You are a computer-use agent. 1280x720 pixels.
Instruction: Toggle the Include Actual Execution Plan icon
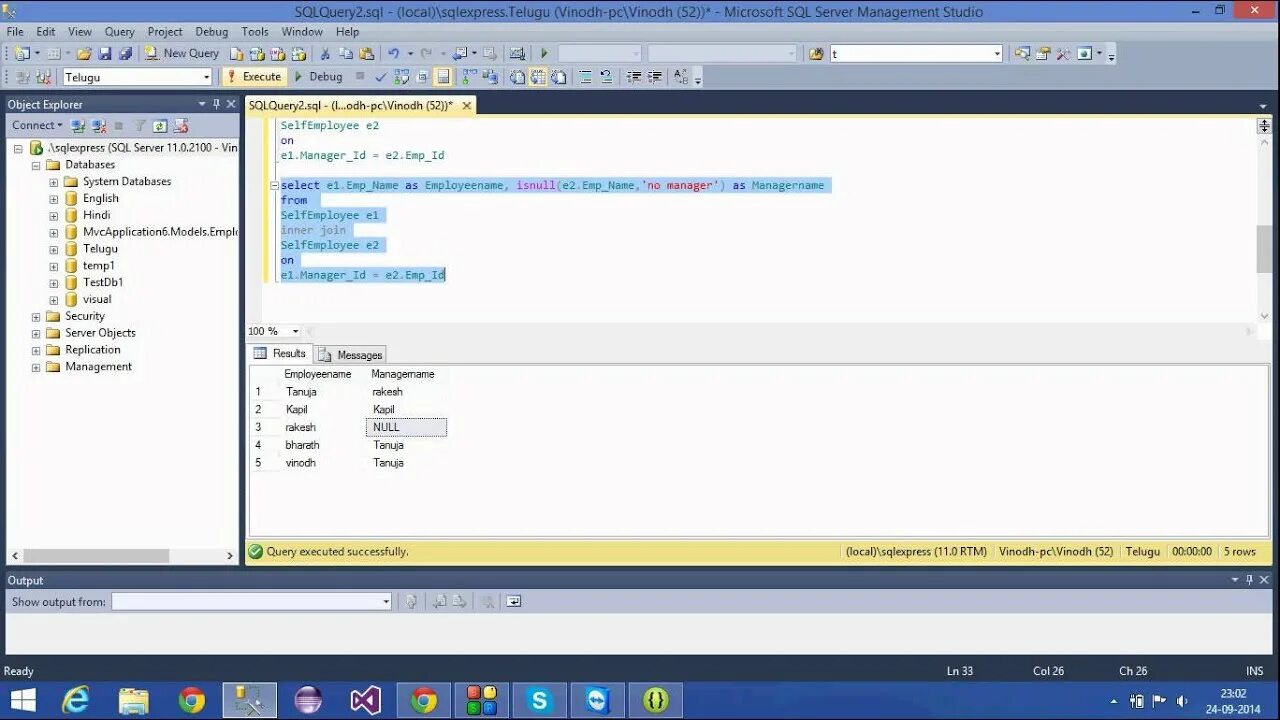(468, 77)
